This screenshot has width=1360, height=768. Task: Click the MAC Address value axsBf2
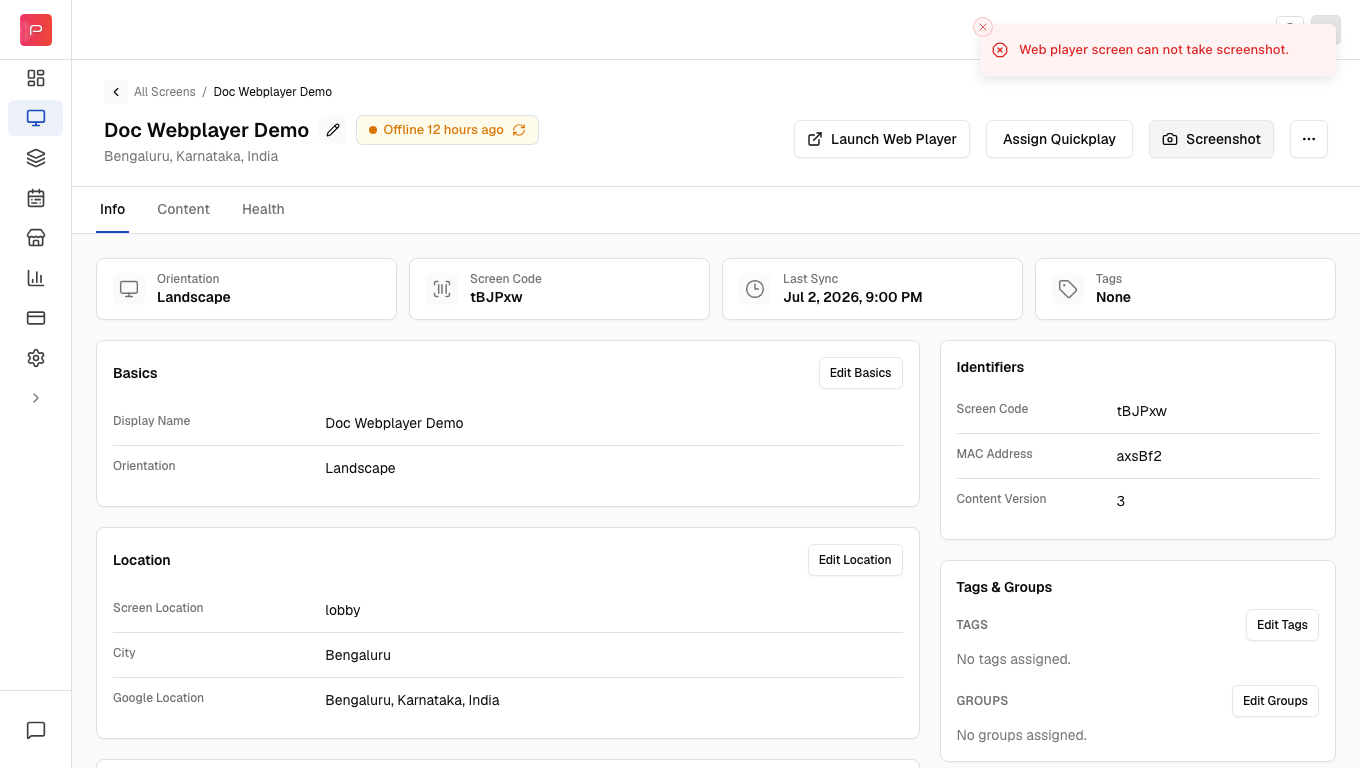1139,456
